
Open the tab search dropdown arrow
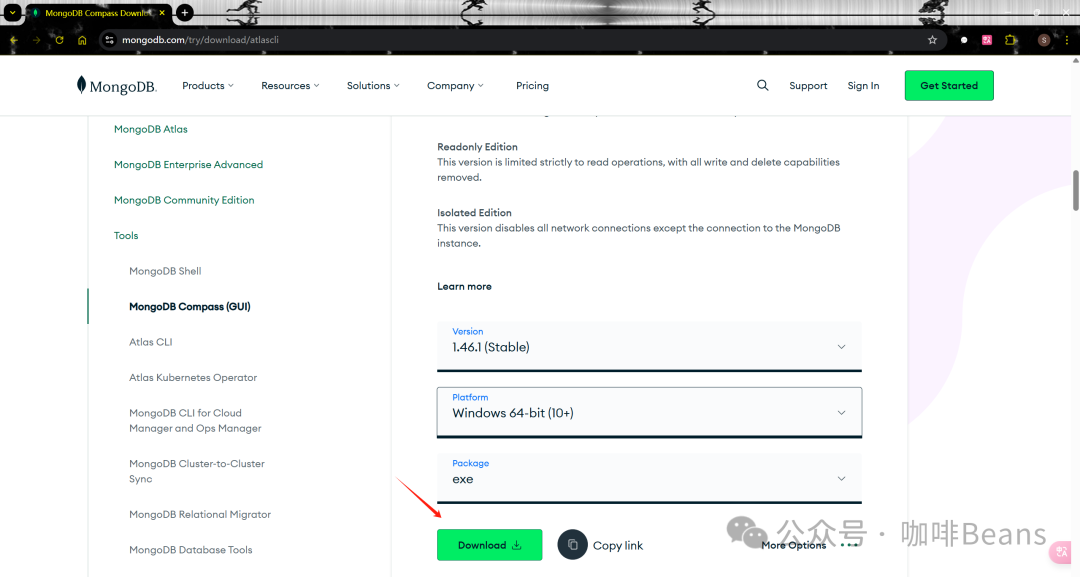pos(12,12)
